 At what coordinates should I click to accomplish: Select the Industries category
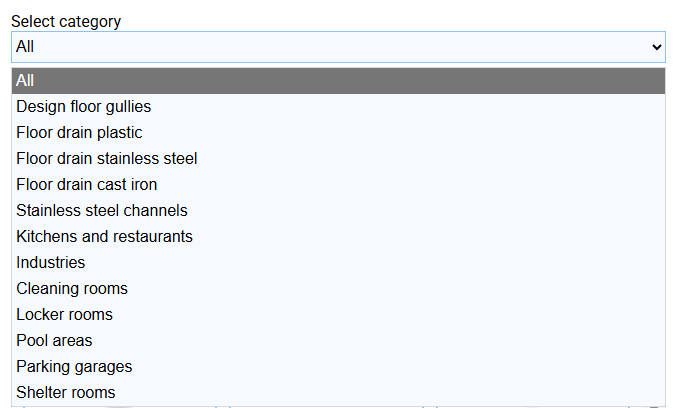[51, 262]
